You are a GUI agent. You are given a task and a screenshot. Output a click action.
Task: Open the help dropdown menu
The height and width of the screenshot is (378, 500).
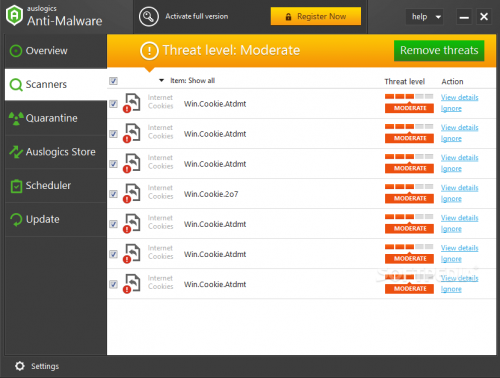pos(425,17)
